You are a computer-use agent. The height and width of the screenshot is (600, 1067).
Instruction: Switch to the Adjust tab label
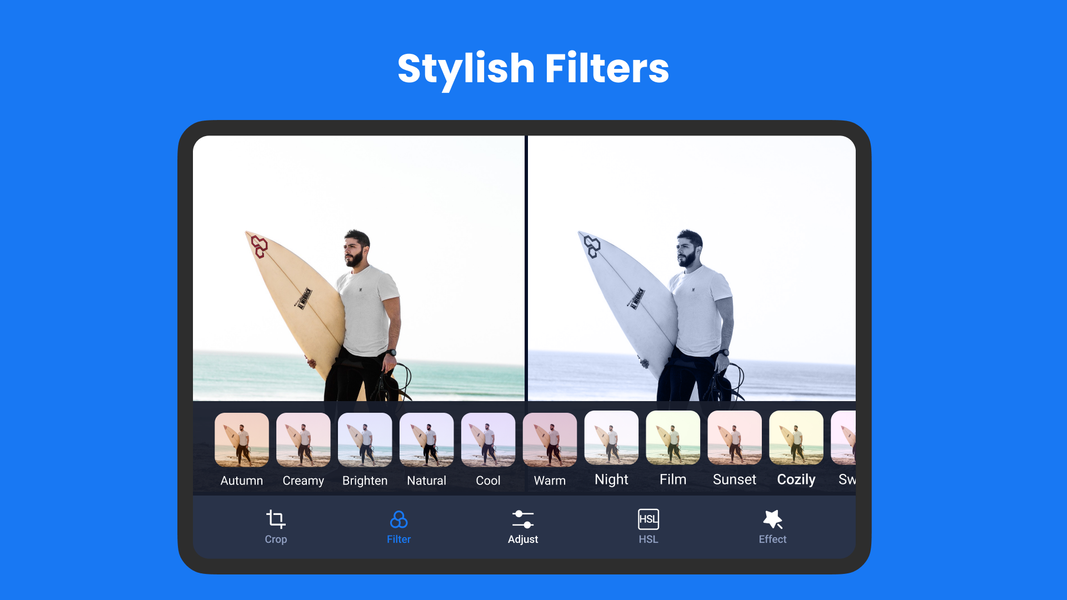pos(523,540)
